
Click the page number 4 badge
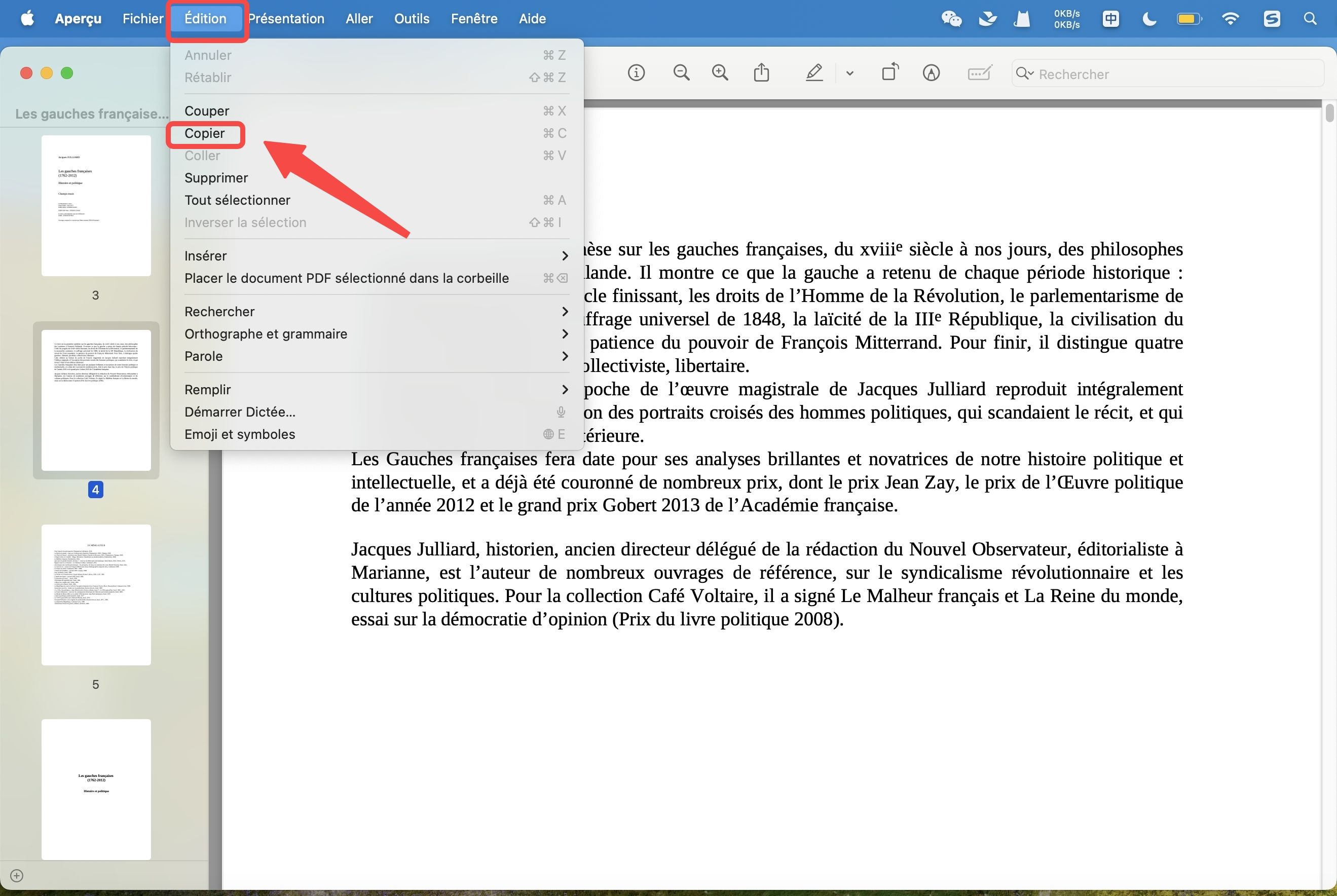95,490
